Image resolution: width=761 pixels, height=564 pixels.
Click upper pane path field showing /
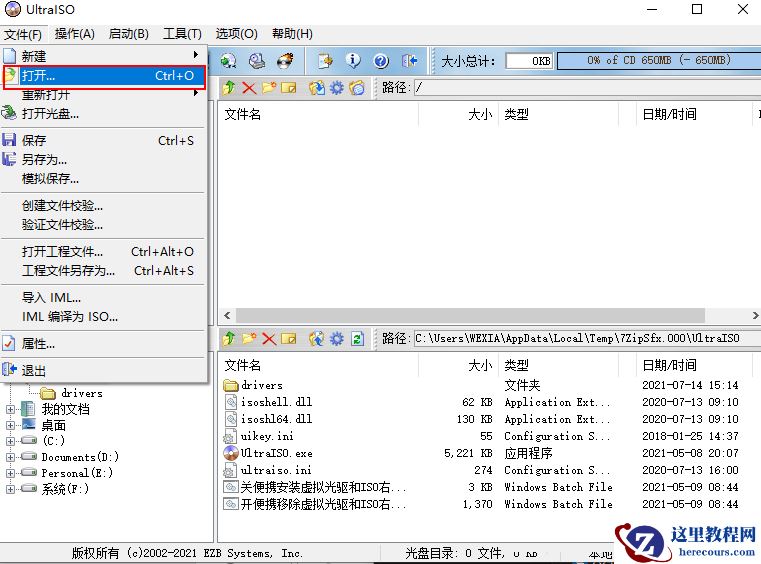click(x=587, y=88)
